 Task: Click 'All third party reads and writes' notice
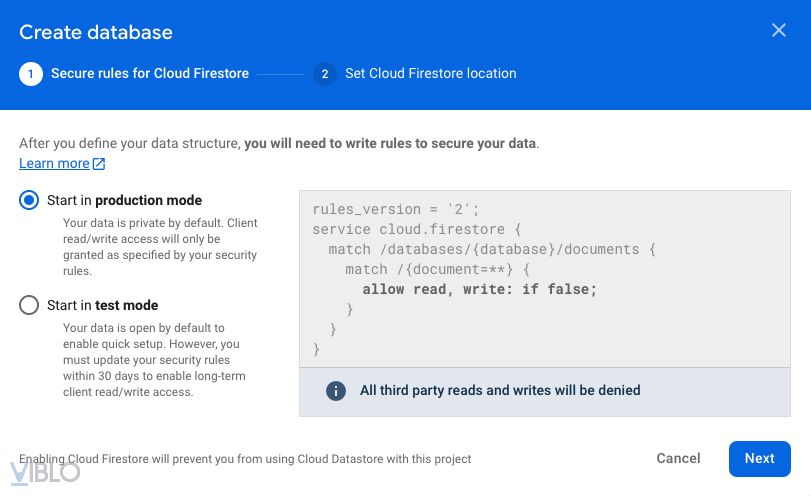[500, 391]
